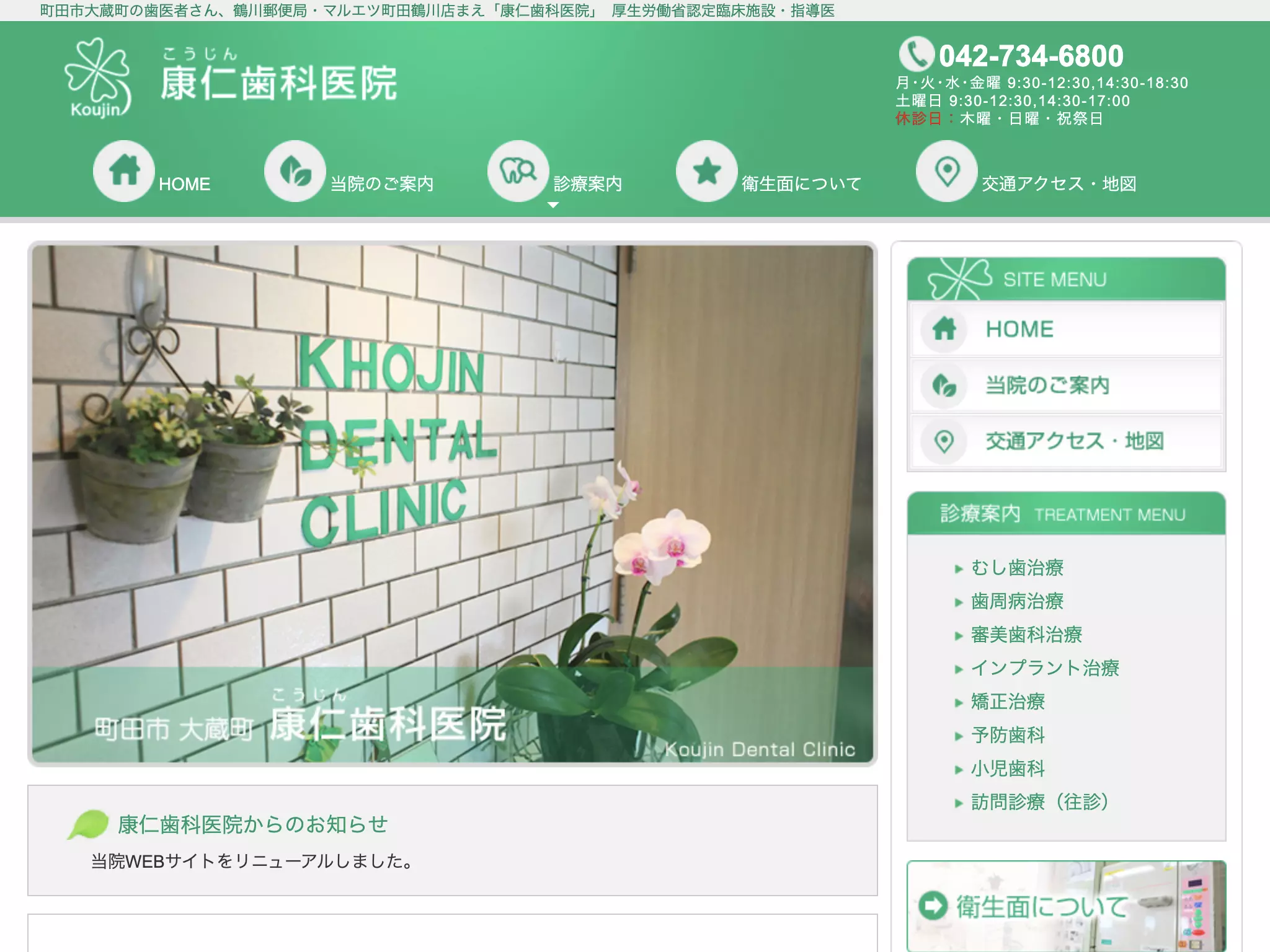Image resolution: width=1270 pixels, height=952 pixels.
Task: Open the 小児歯科 treatment link
Action: coord(1008,769)
